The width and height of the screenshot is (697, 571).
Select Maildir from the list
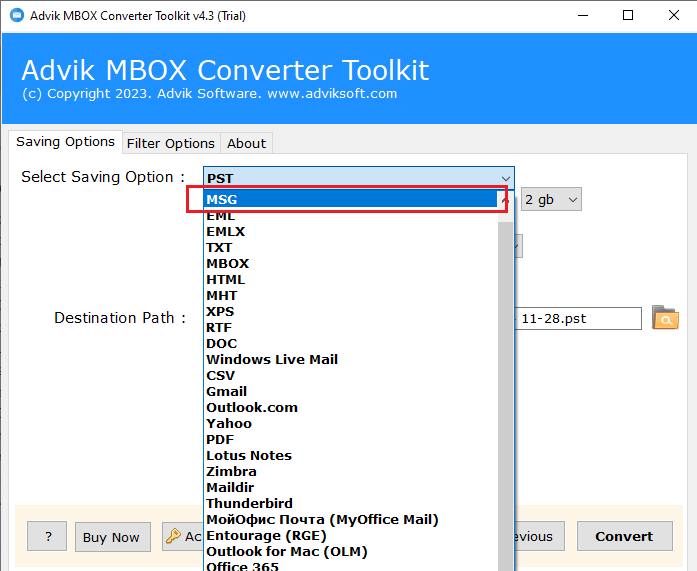350,487
